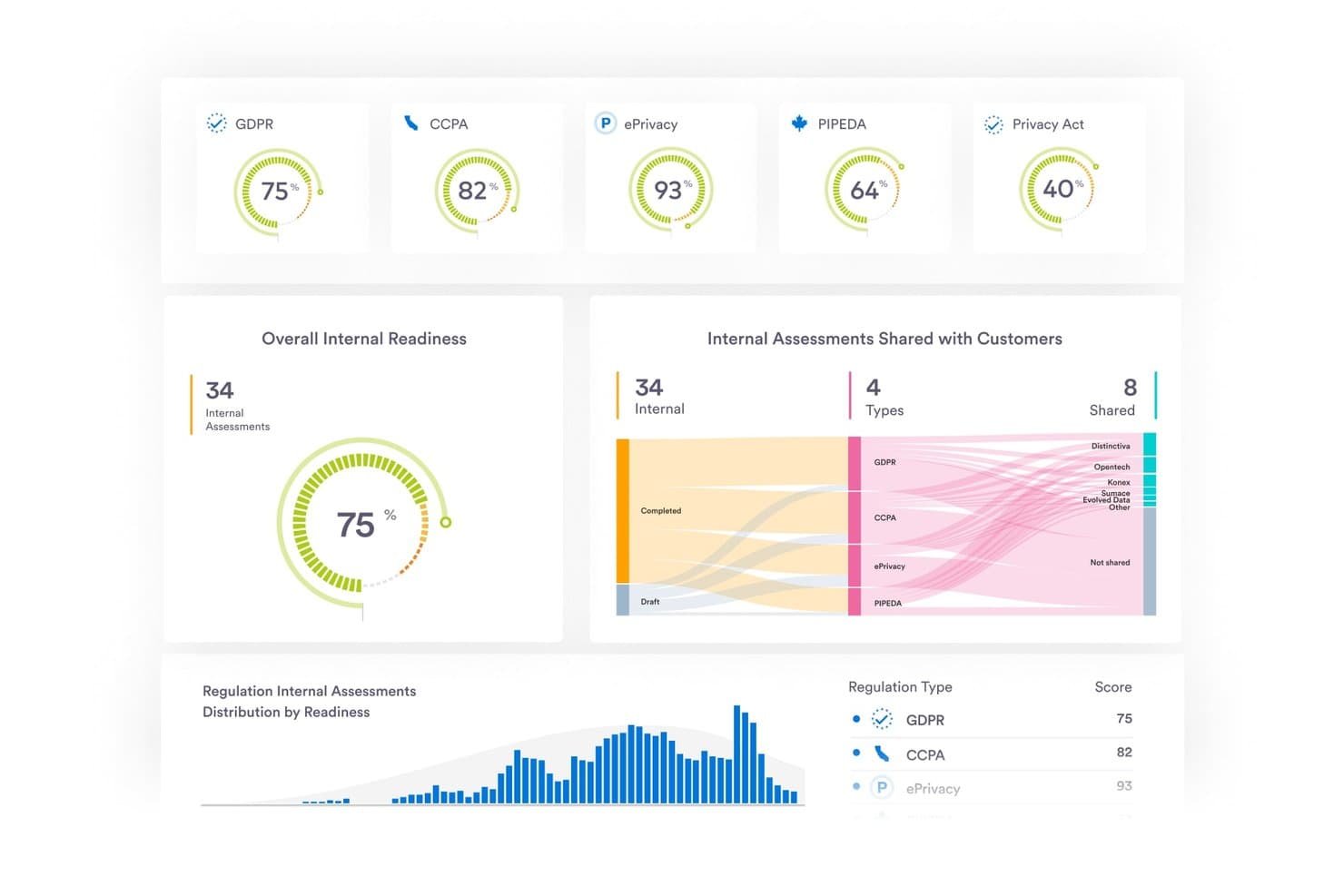Click the '4 Types' total above the Sankey chart
The image size is (1344, 896).
[884, 397]
